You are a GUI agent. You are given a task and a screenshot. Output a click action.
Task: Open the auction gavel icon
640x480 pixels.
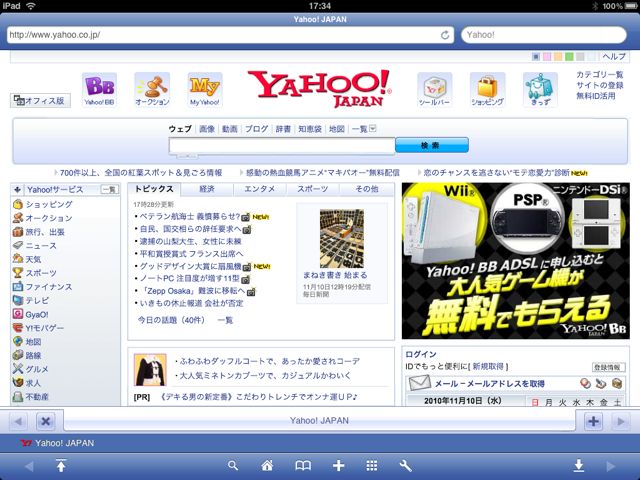click(x=152, y=90)
